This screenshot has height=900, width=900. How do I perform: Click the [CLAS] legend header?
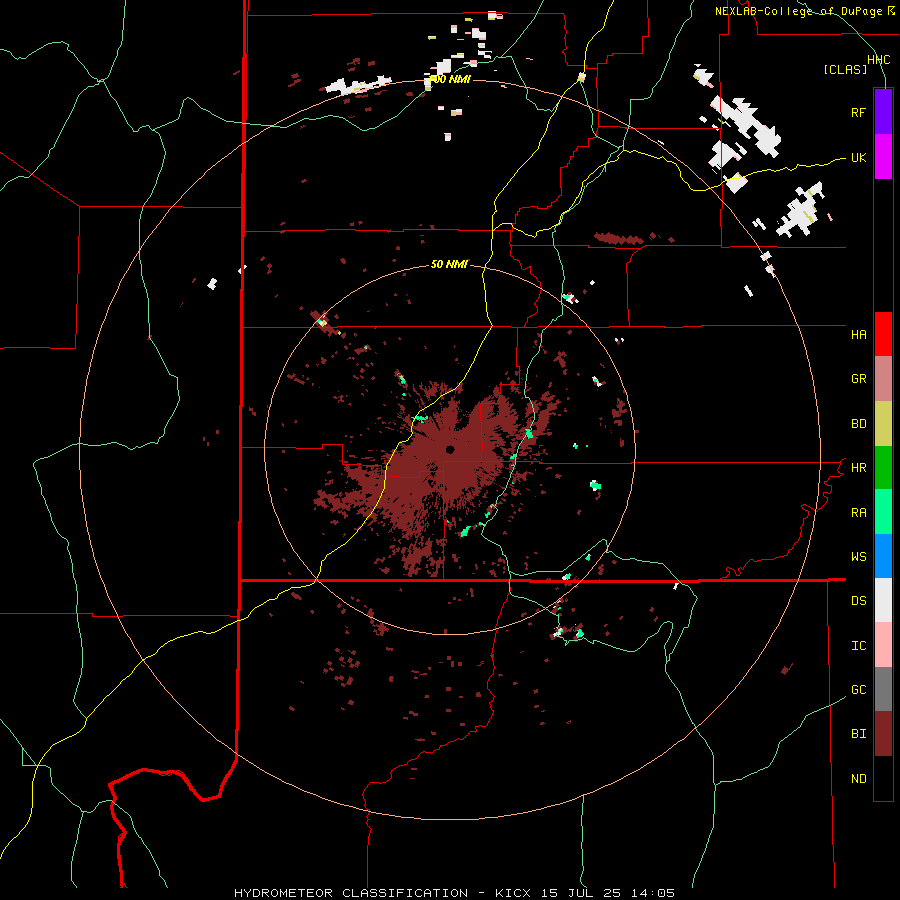pos(845,70)
